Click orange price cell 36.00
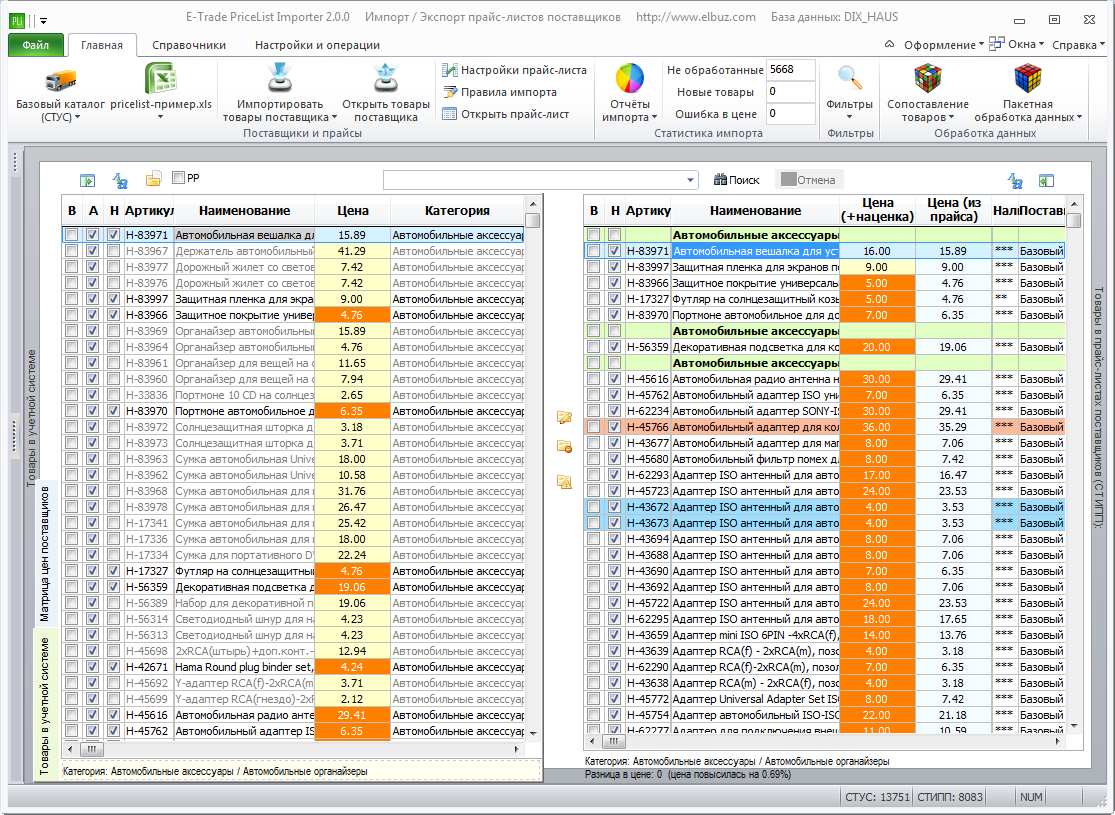Image resolution: width=1115 pixels, height=815 pixels. 877,427
